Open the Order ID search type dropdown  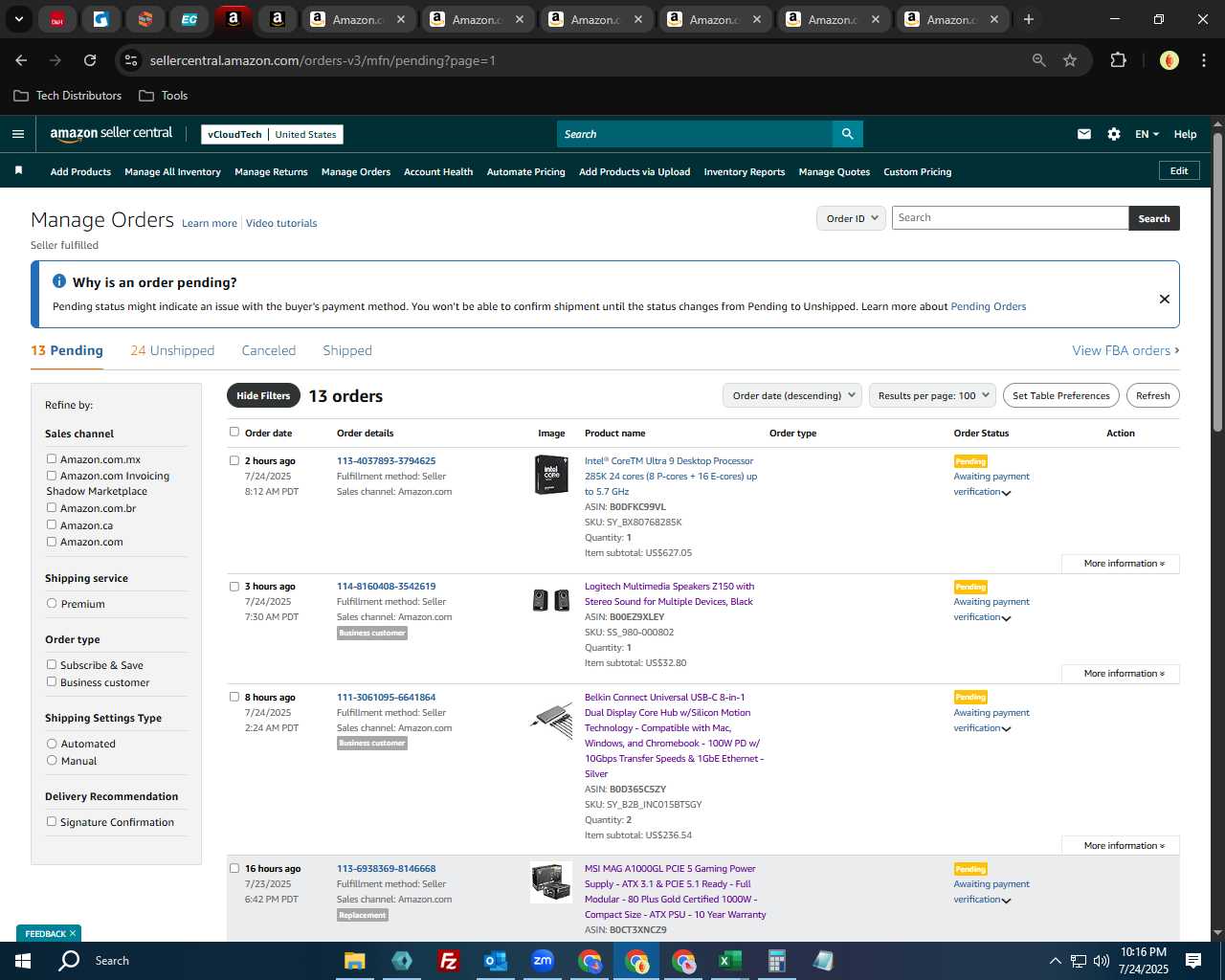(x=851, y=218)
